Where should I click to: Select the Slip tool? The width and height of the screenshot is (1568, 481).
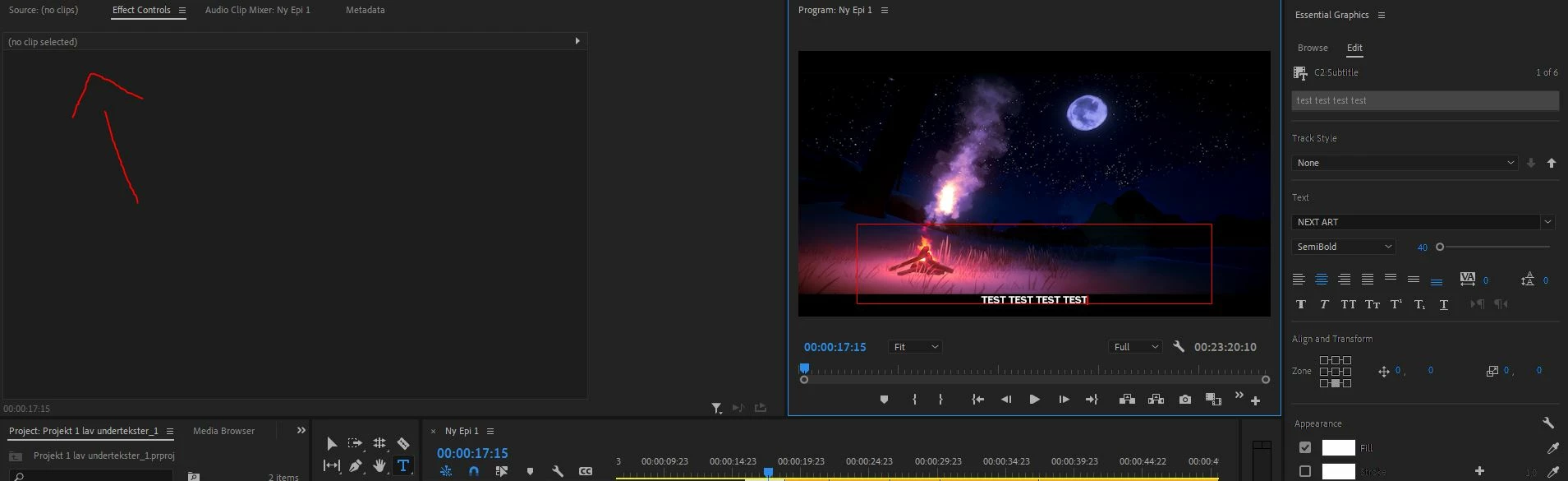(x=332, y=465)
